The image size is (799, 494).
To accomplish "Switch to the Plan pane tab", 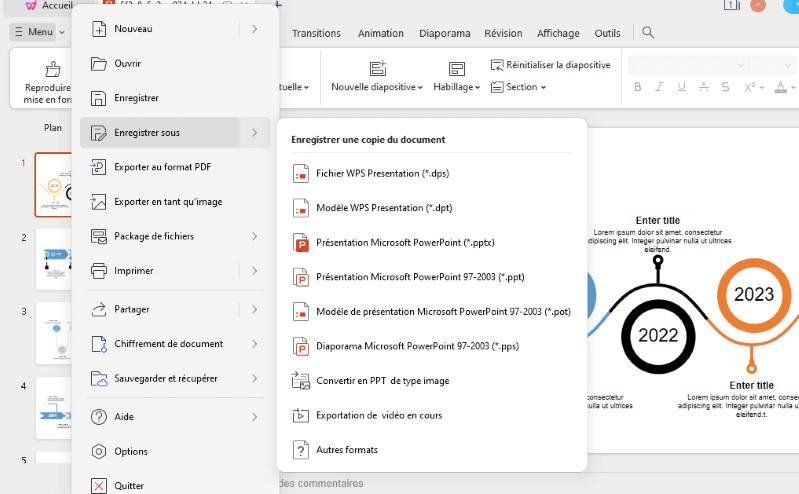I will [52, 128].
